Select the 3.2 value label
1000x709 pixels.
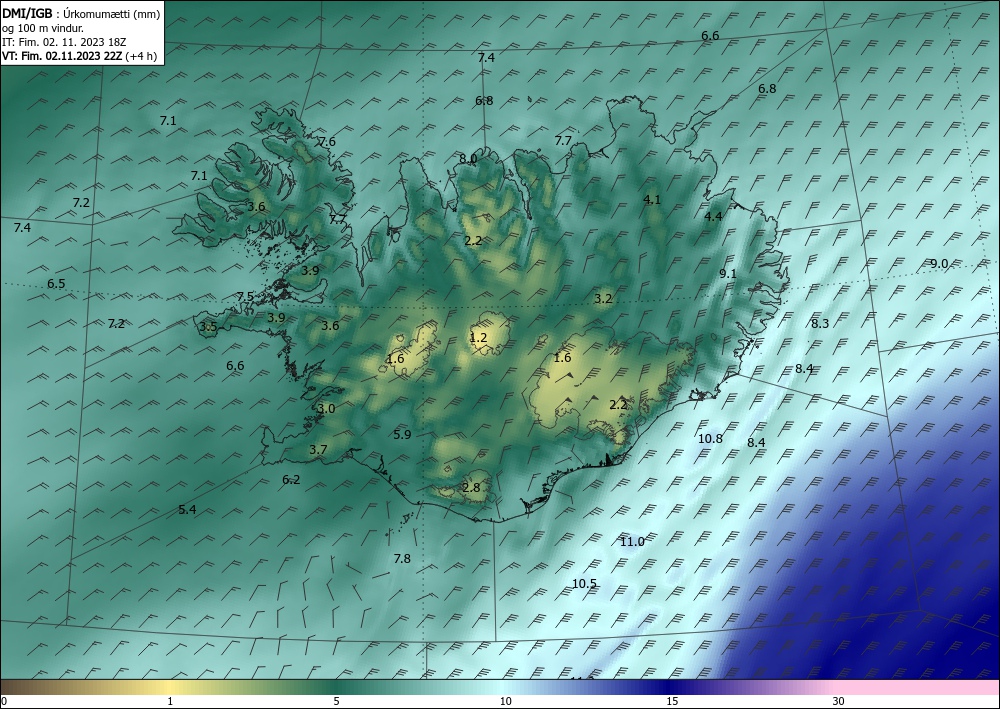tap(603, 298)
